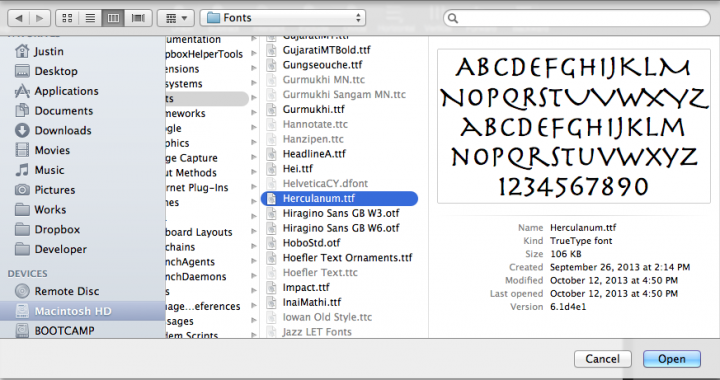This screenshot has width=720, height=380.
Task: Switch to column view
Action: click(113, 18)
